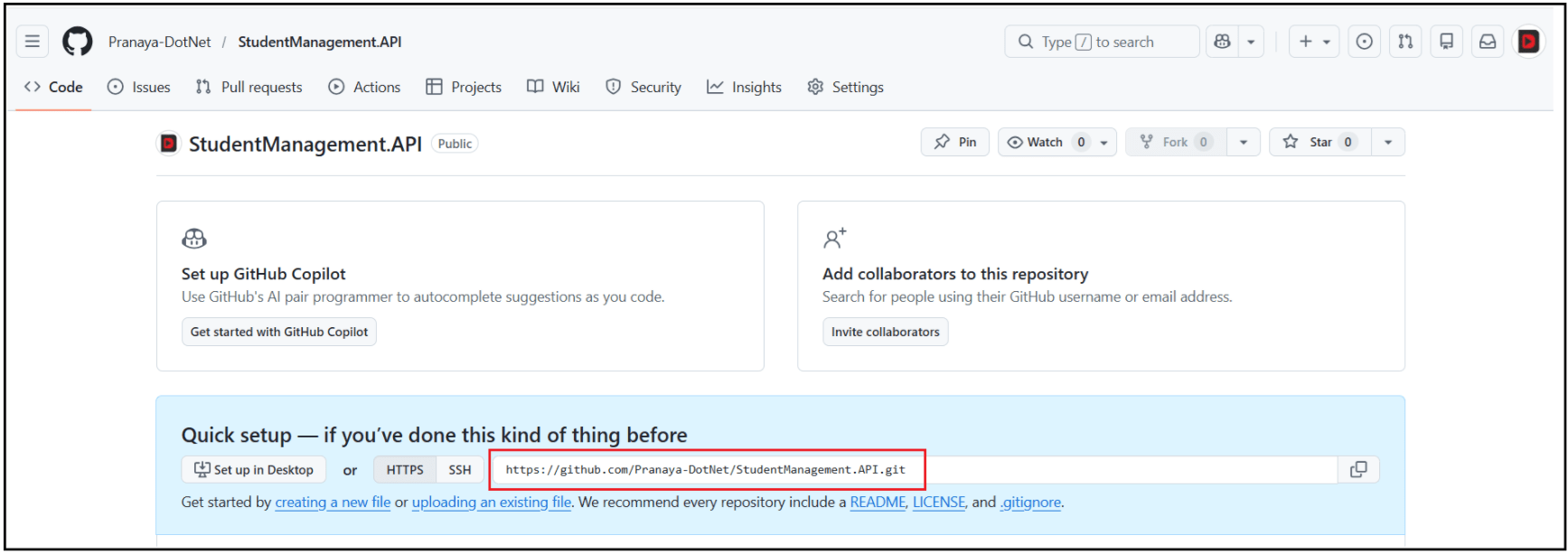This screenshot has width=1568, height=554.
Task: Click the repository avatar next to title
Action: (169, 144)
